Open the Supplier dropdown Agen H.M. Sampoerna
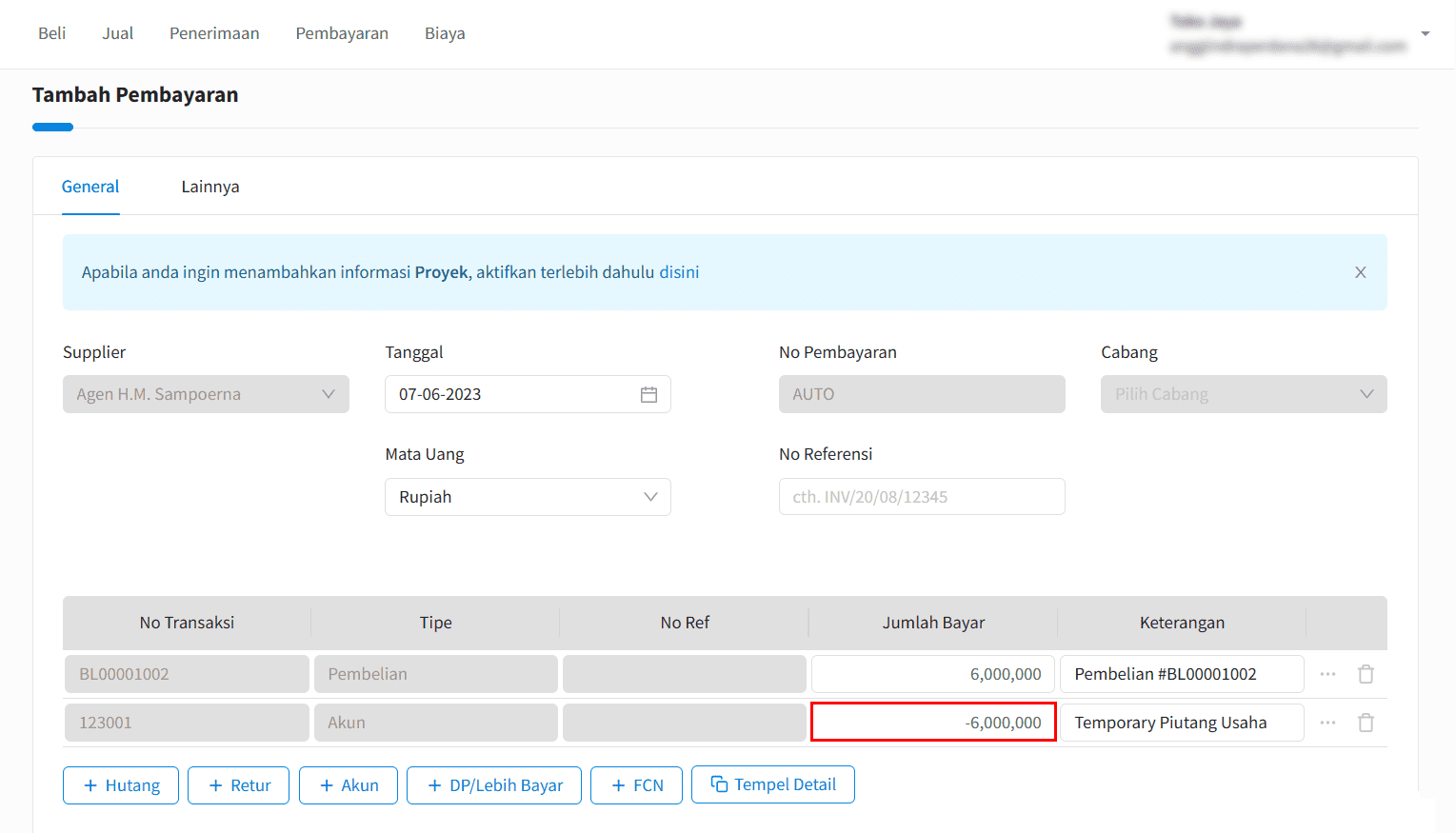 [206, 394]
